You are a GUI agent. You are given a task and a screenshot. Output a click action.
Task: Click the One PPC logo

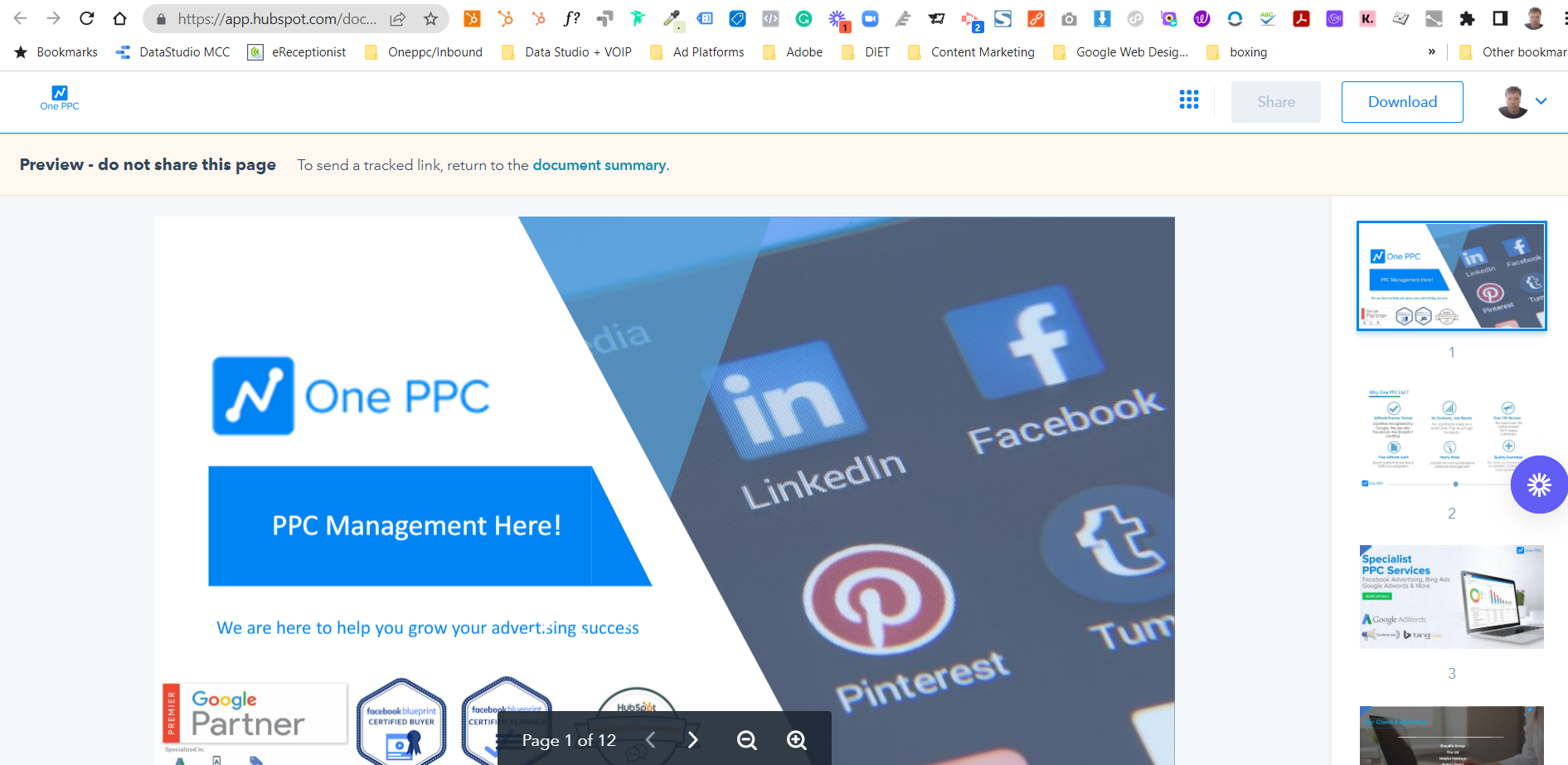[x=59, y=98]
